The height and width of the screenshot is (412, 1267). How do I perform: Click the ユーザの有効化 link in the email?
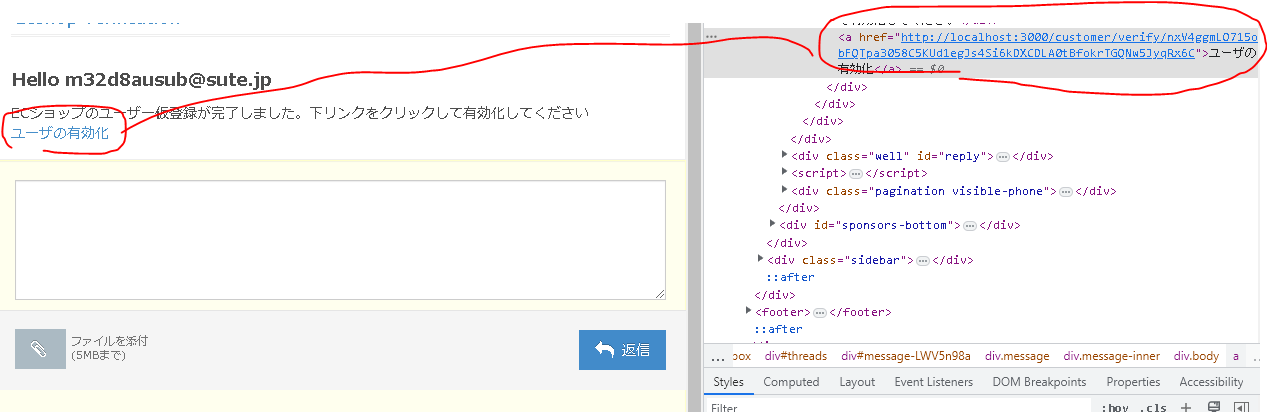point(60,133)
